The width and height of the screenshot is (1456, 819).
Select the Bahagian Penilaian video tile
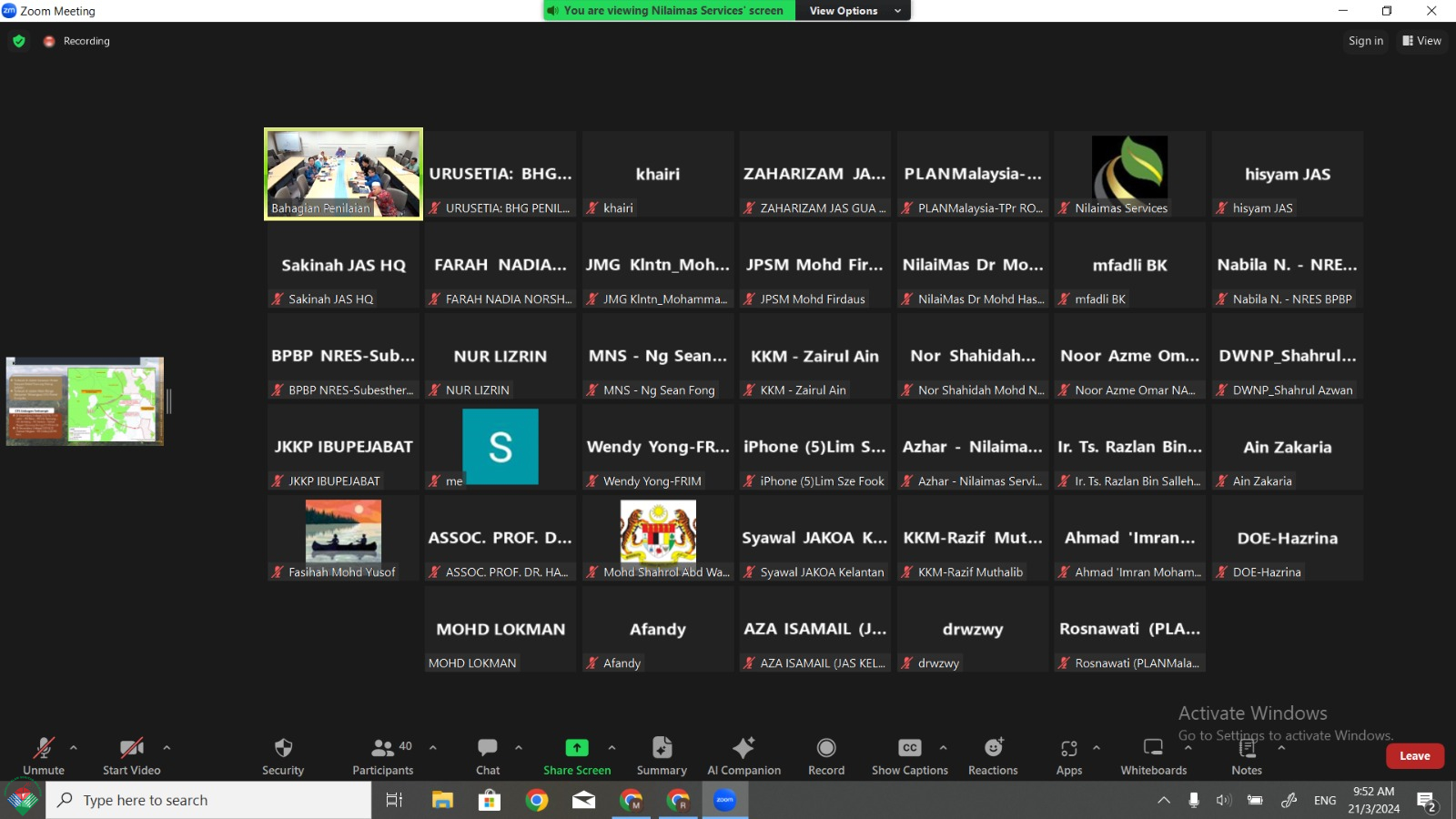[344, 174]
